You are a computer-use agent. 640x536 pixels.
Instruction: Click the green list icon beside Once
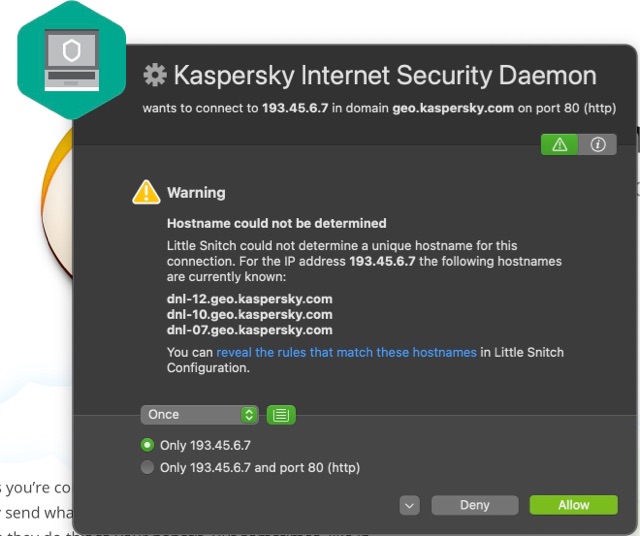tap(281, 414)
